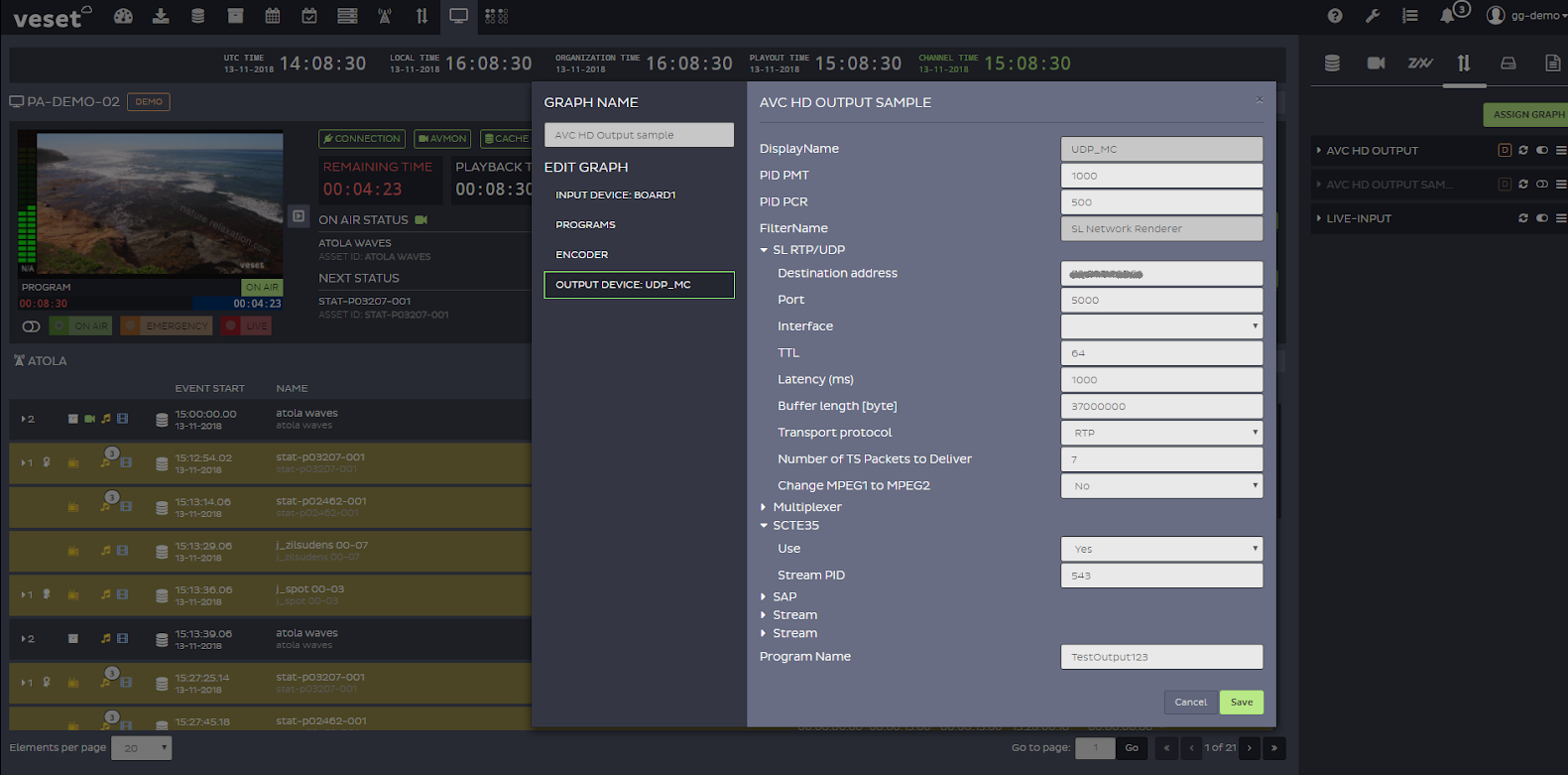
Task: Select the video camera icon in right panel
Action: pos(1376,64)
